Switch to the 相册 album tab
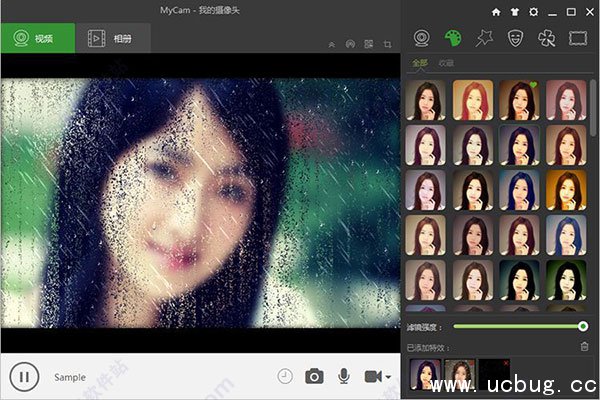The width and height of the screenshot is (600, 400). coord(113,39)
